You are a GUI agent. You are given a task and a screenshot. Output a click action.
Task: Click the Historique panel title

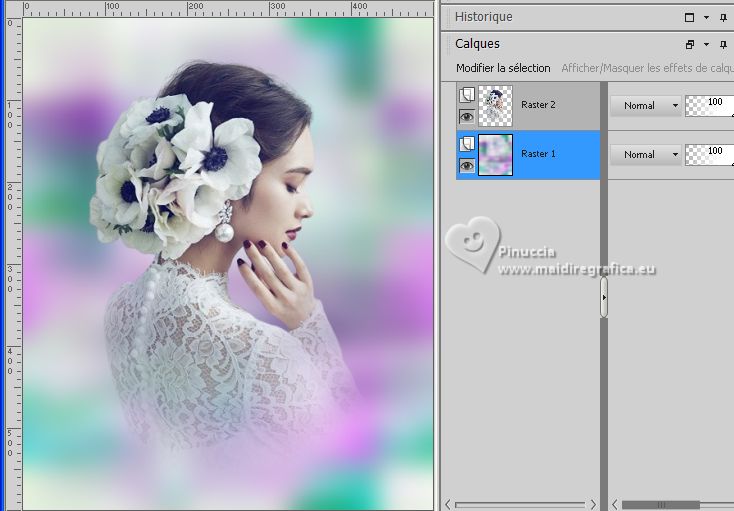click(x=484, y=17)
